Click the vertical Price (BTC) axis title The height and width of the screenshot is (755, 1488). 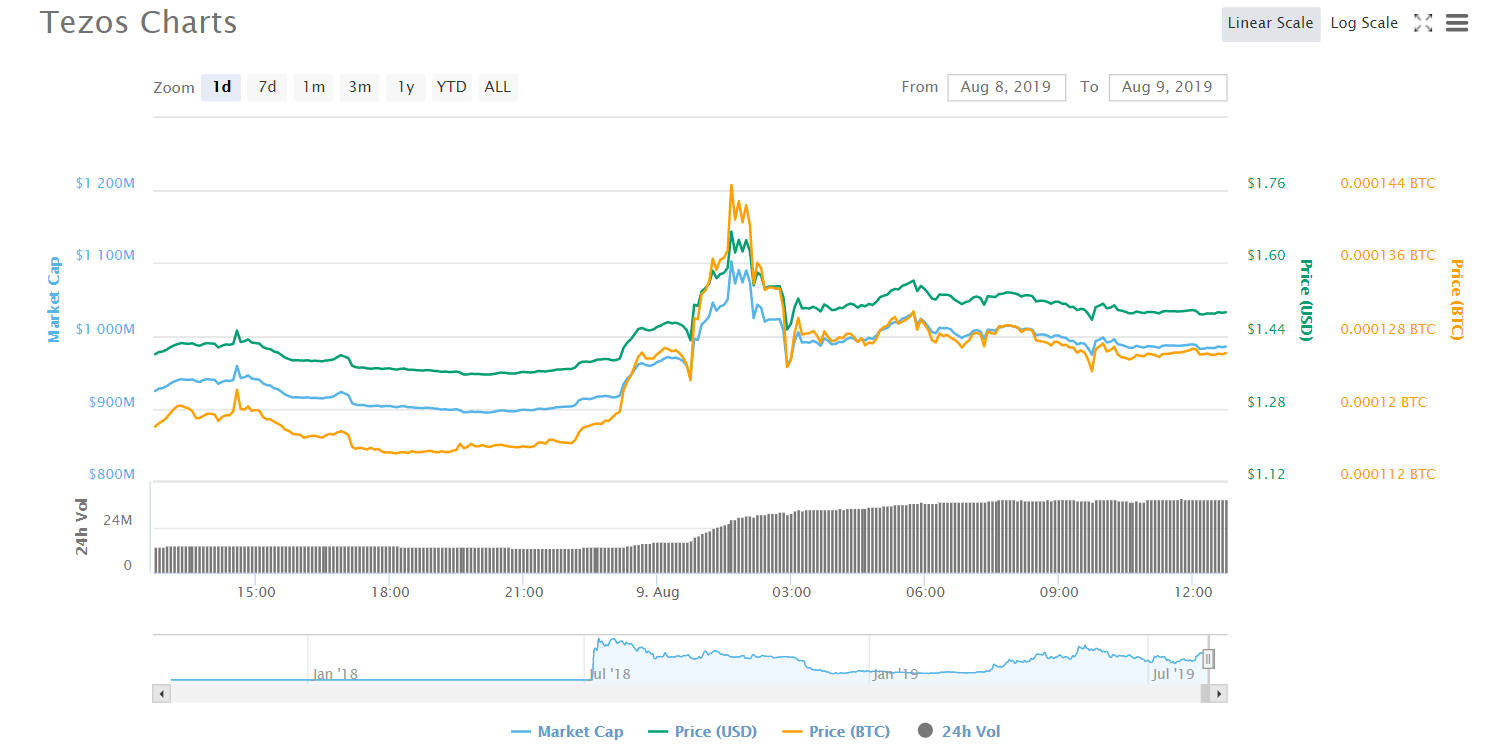tap(1456, 300)
